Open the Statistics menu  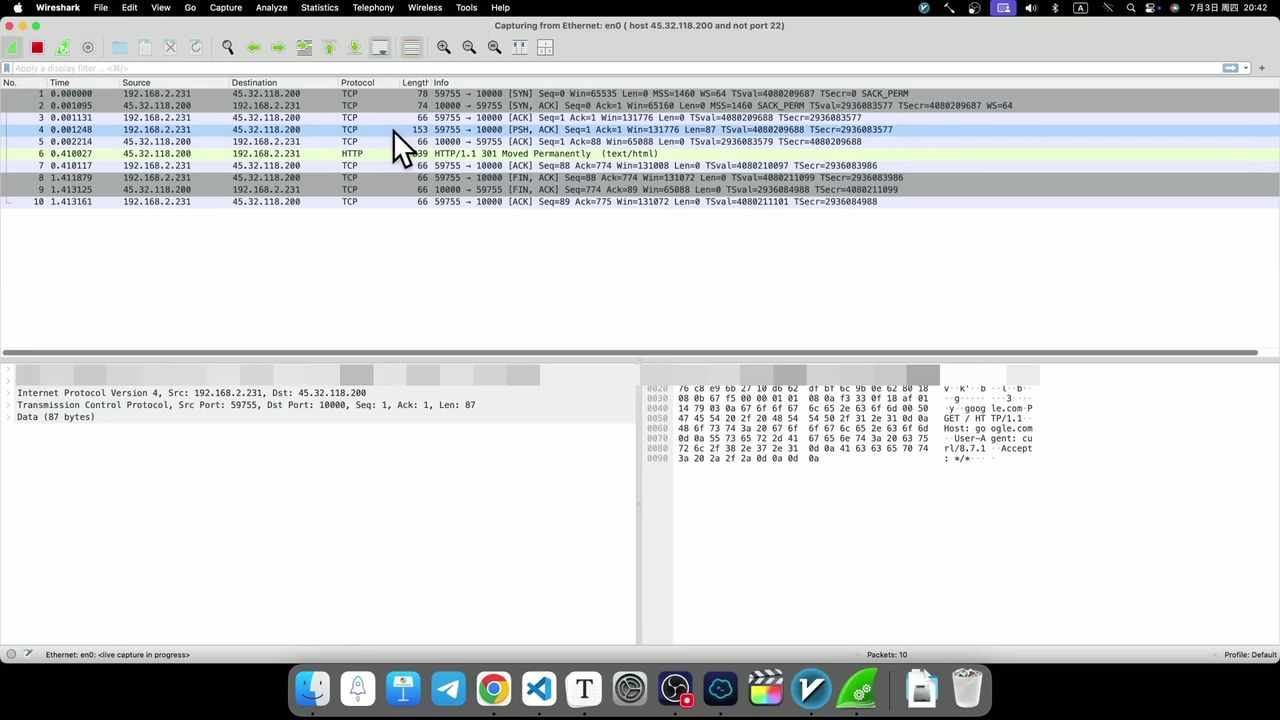(x=319, y=7)
